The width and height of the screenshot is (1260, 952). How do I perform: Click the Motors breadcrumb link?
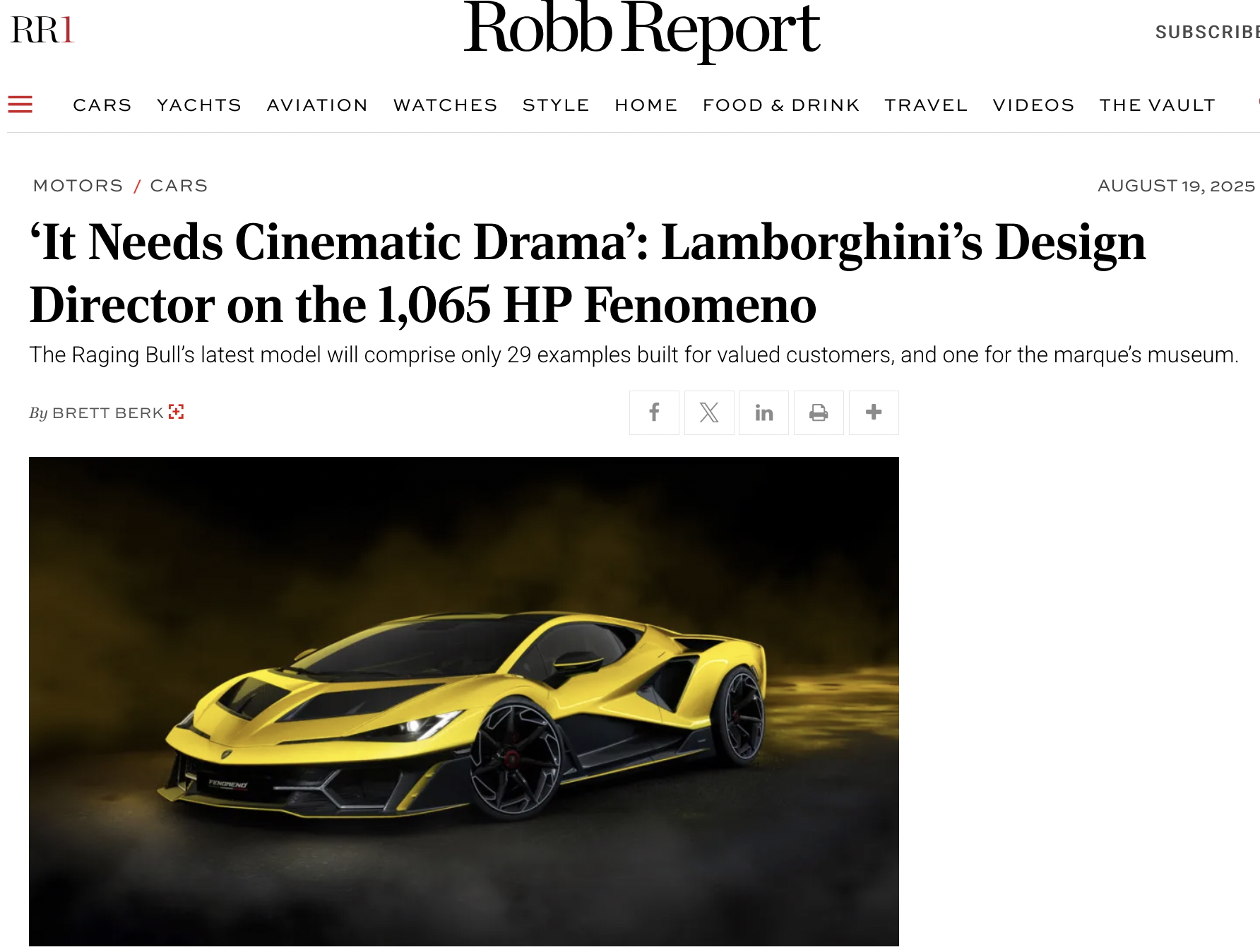click(x=78, y=186)
